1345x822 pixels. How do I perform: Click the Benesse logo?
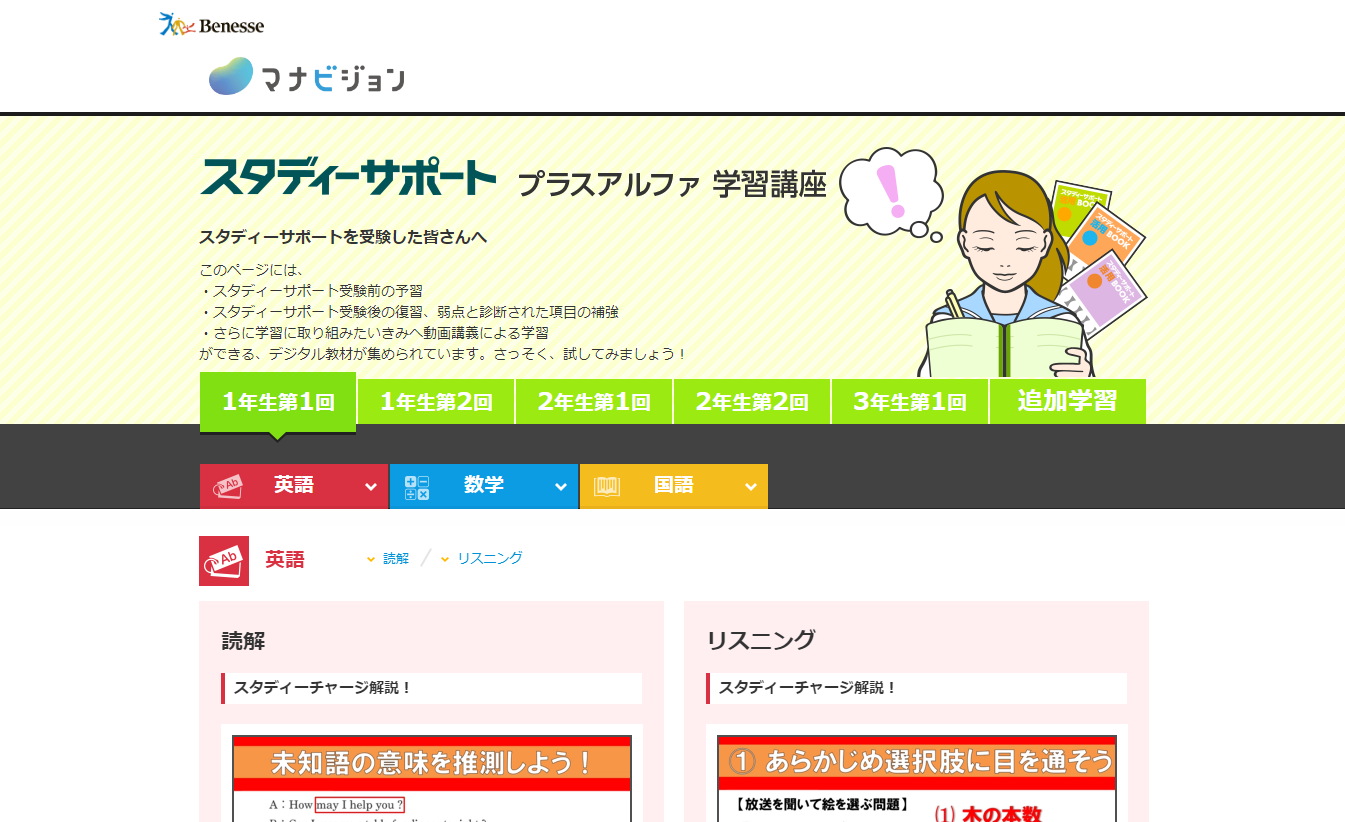click(211, 24)
